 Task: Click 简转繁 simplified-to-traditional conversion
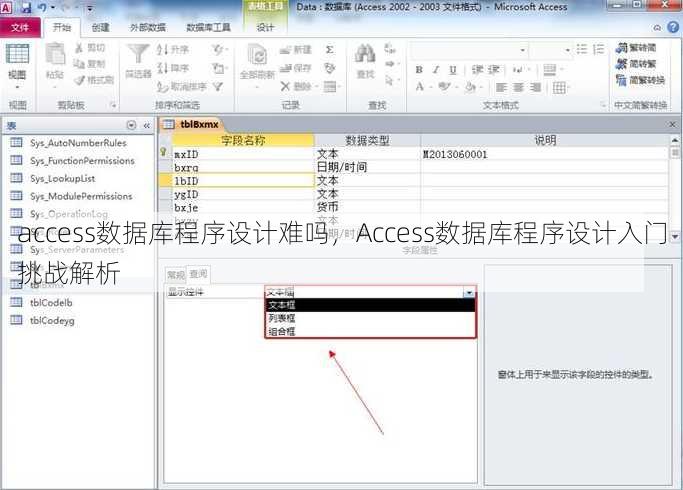[x=636, y=64]
